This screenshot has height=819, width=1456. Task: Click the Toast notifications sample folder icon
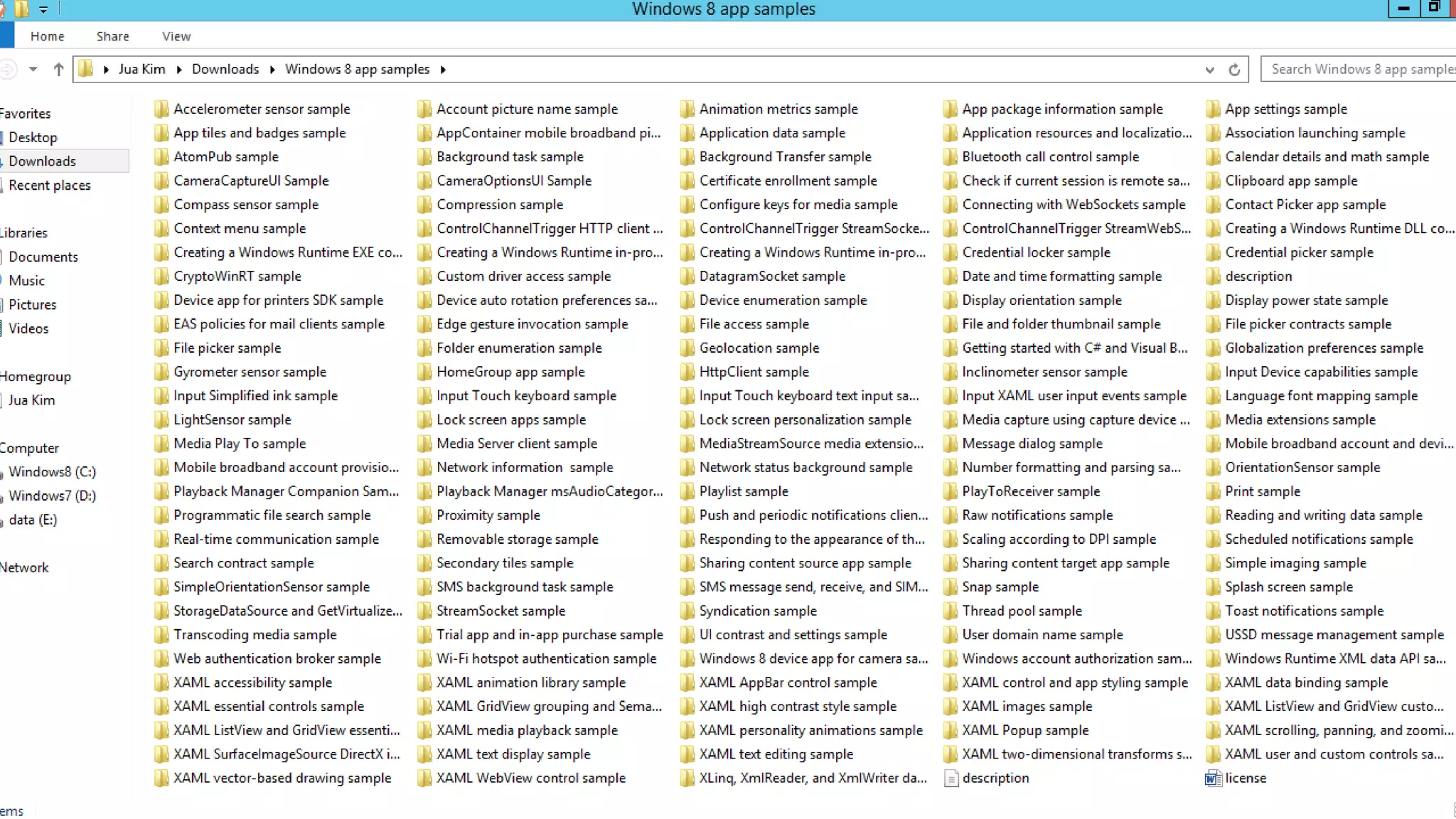pos(1213,611)
